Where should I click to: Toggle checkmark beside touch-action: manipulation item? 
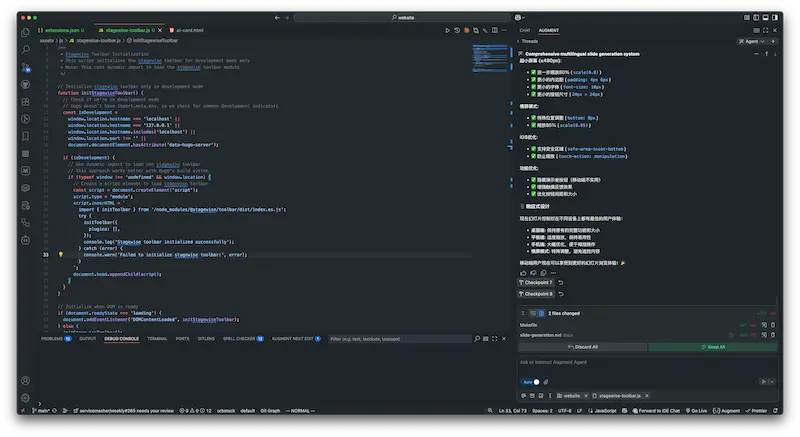pos(533,156)
